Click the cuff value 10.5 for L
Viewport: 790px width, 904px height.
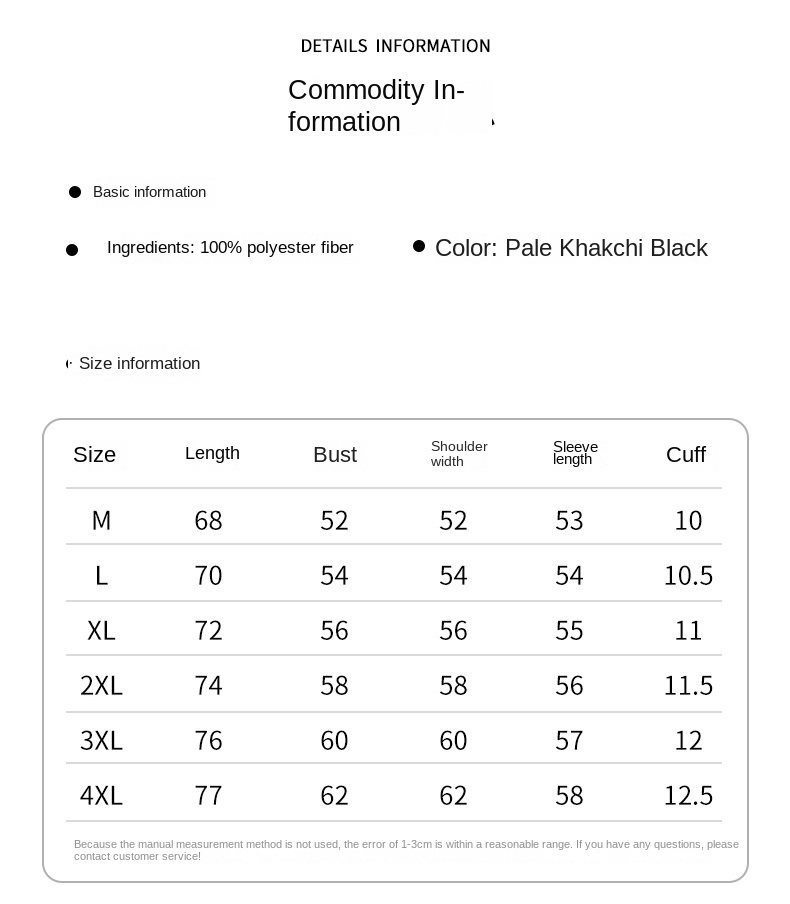click(688, 576)
